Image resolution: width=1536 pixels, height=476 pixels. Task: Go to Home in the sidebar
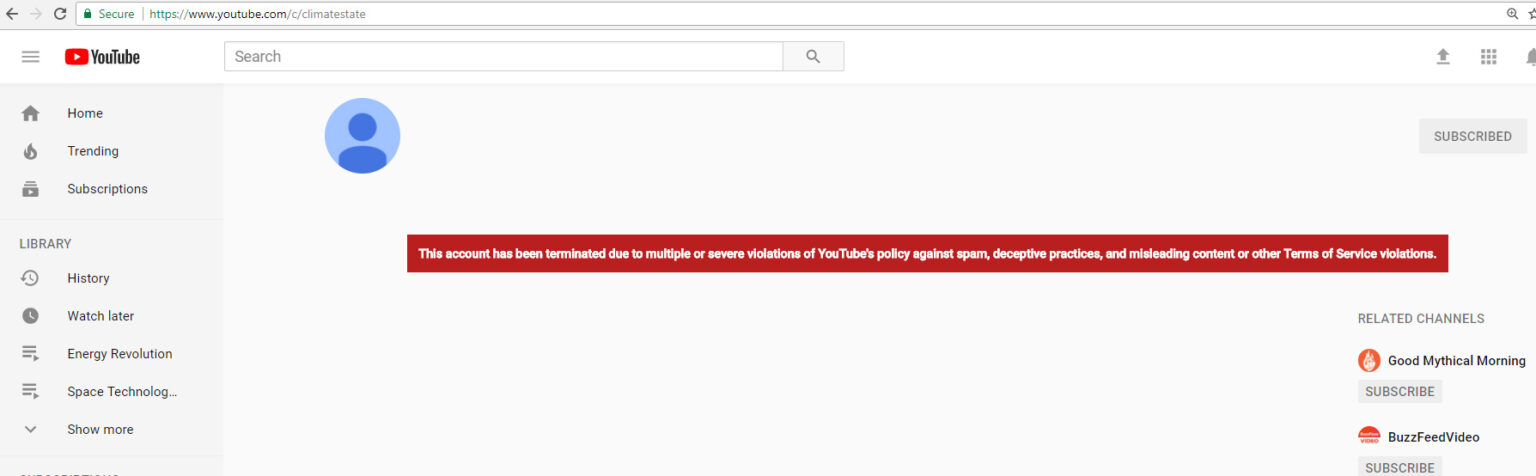[85, 113]
